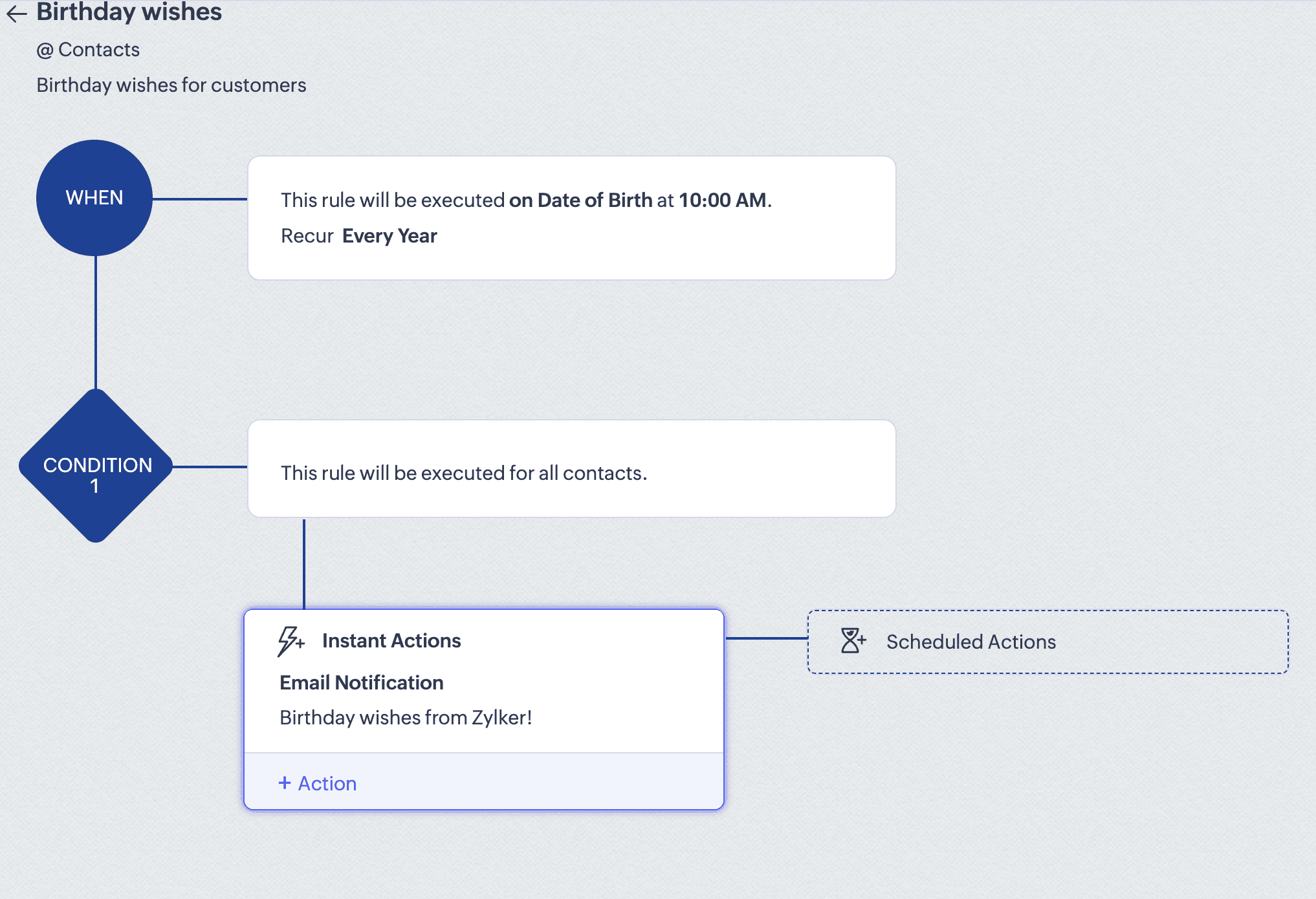Add a new Action in Instant Actions

coord(318,783)
